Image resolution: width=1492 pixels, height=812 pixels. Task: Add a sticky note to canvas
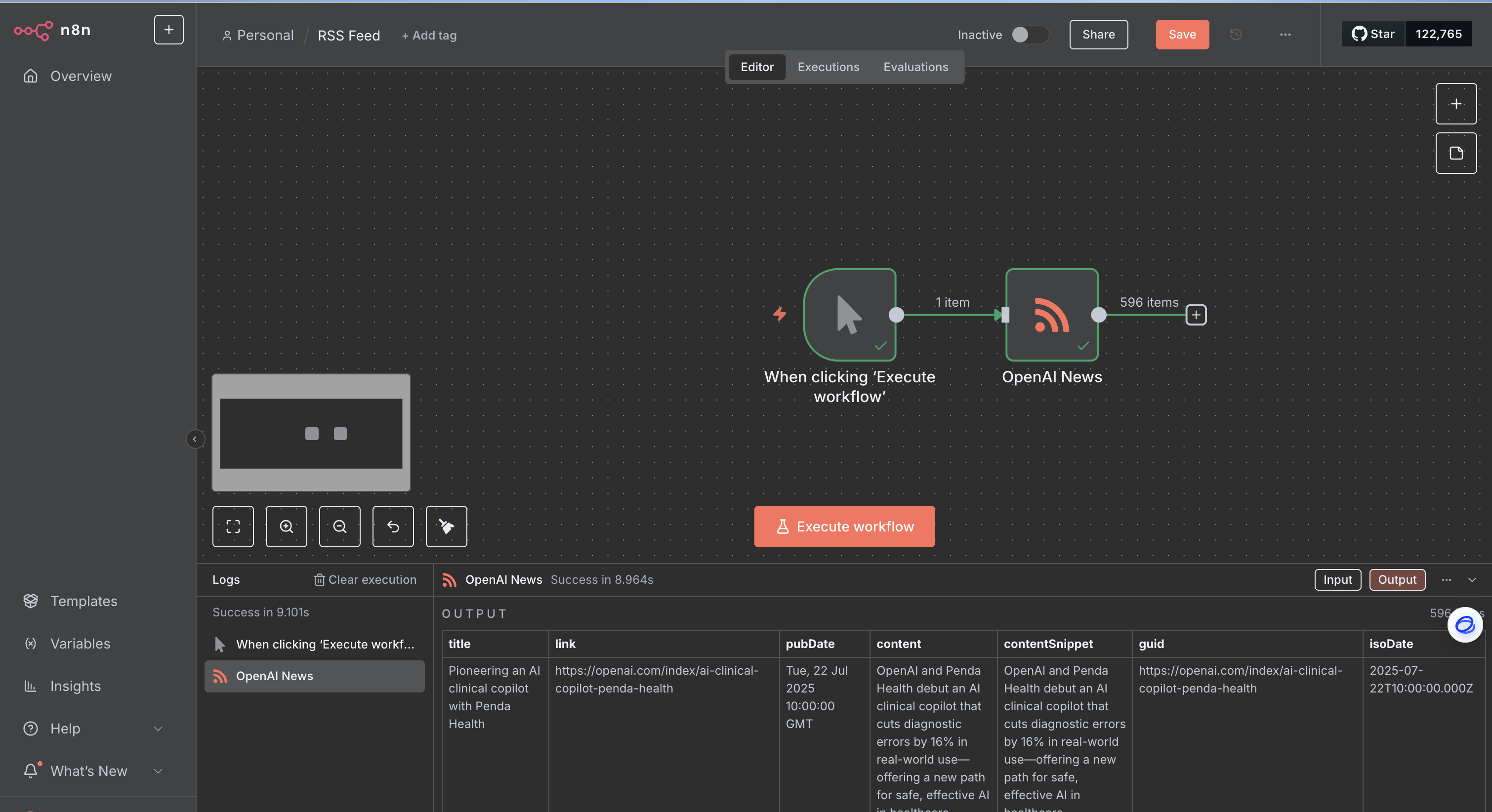pyautogui.click(x=1455, y=153)
